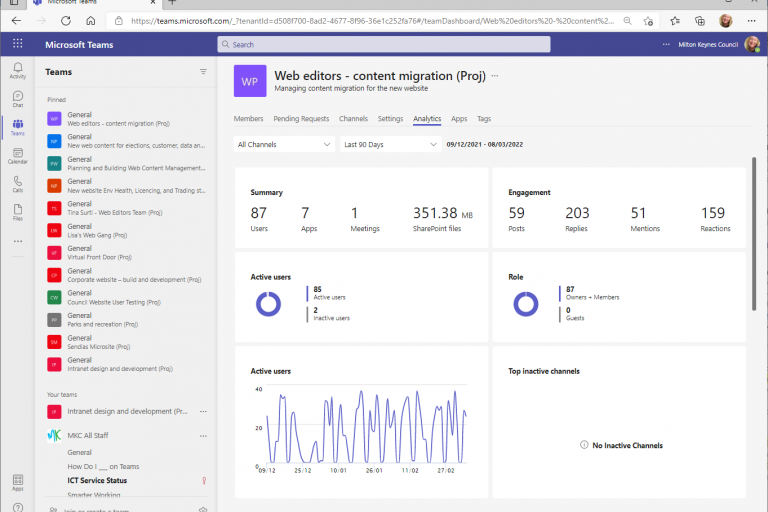Open the Last 90 Days dropdown
This screenshot has width=768, height=512.
pyautogui.click(x=390, y=144)
